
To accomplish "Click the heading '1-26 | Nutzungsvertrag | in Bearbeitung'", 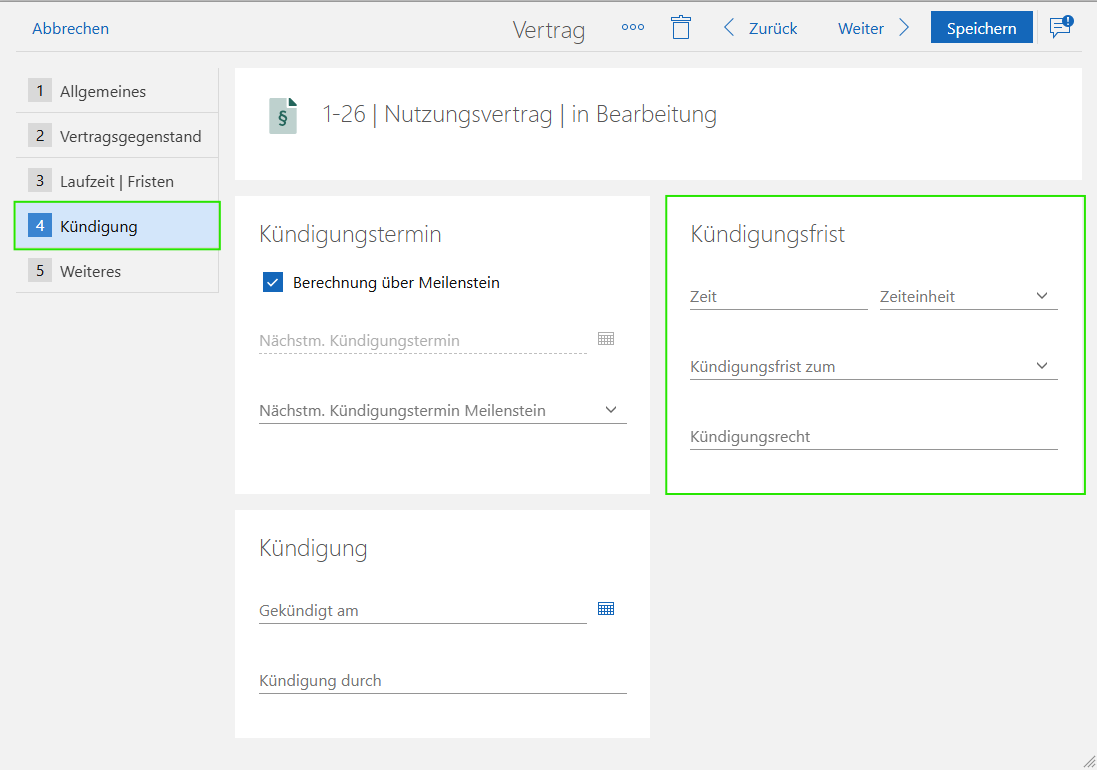I will coord(519,114).
